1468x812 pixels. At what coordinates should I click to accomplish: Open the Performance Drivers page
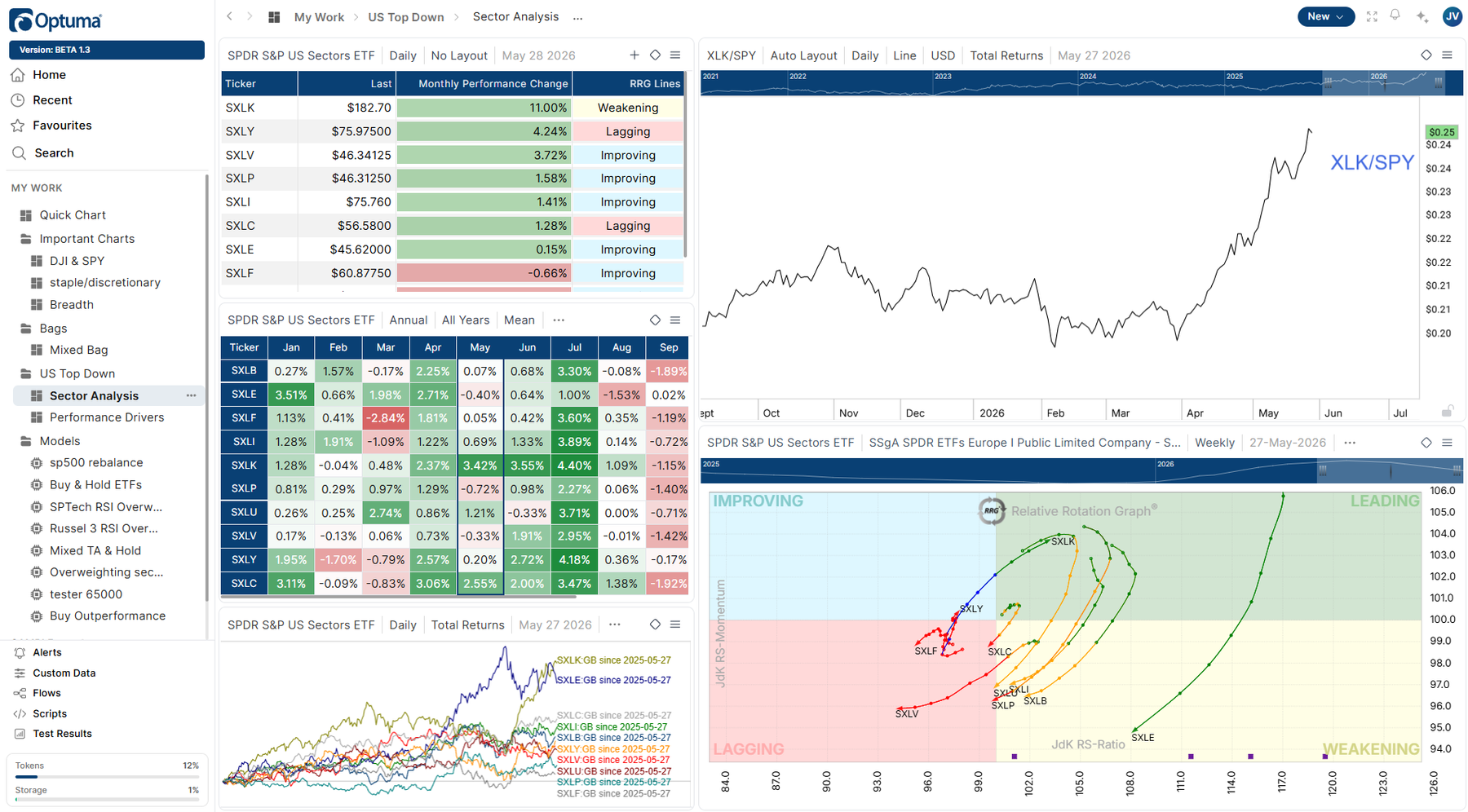(x=107, y=417)
